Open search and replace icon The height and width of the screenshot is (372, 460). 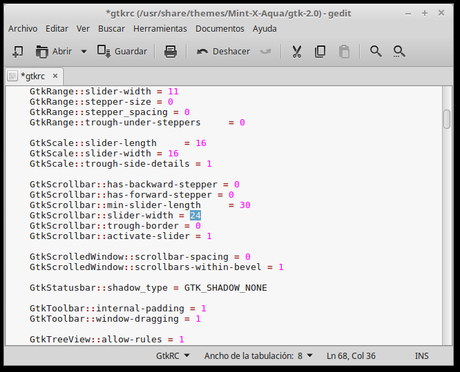399,52
